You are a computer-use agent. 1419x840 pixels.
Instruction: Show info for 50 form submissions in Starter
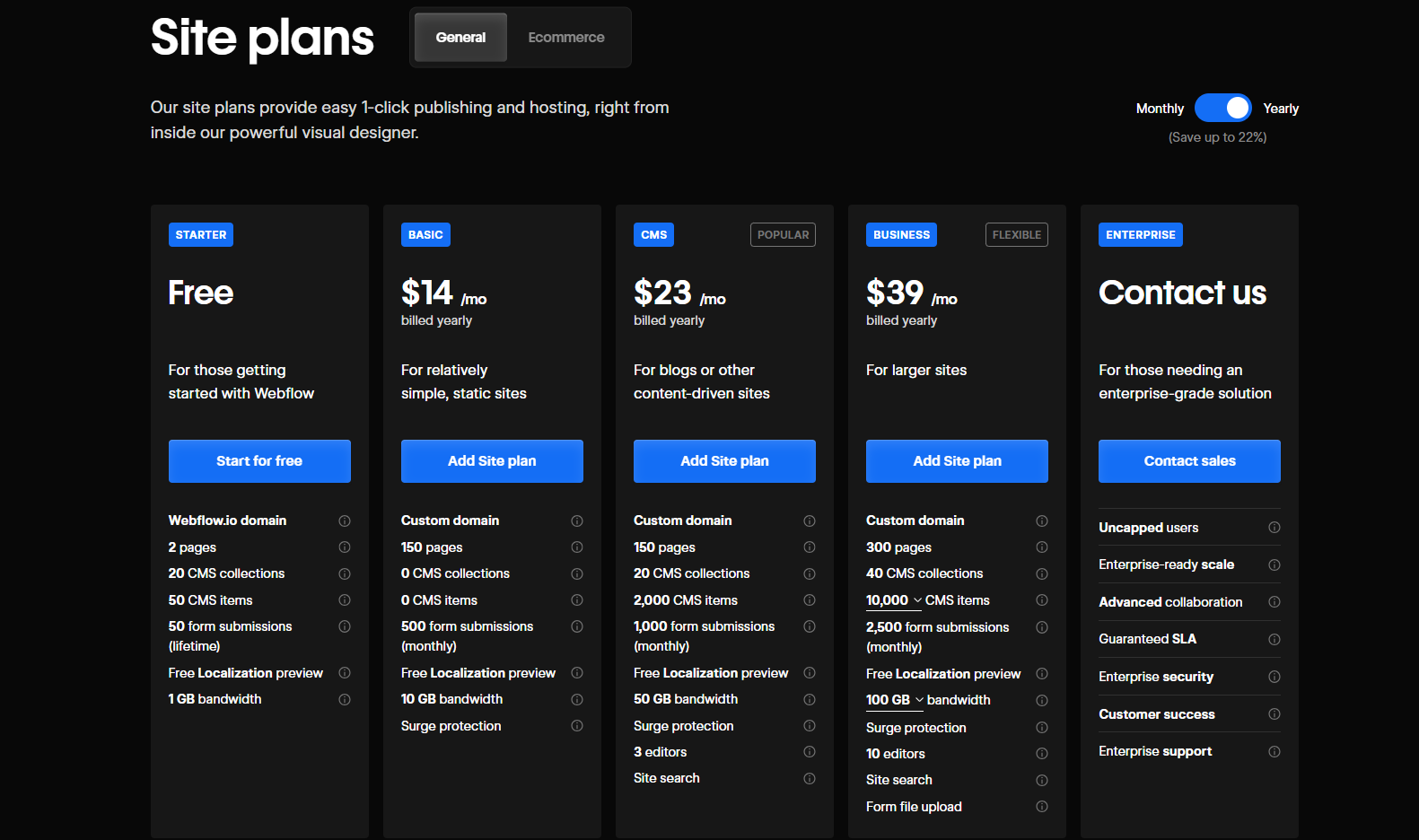(345, 626)
